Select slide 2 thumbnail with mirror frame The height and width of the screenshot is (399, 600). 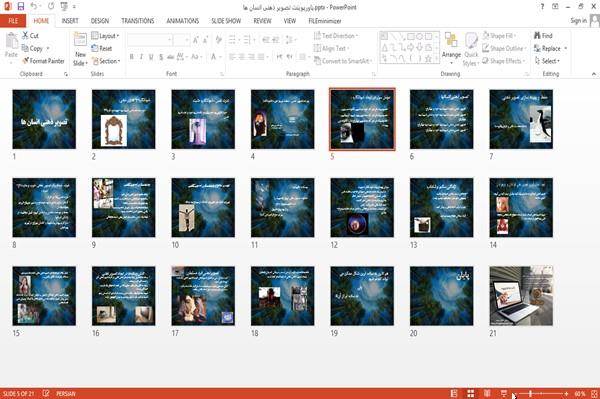coord(124,119)
